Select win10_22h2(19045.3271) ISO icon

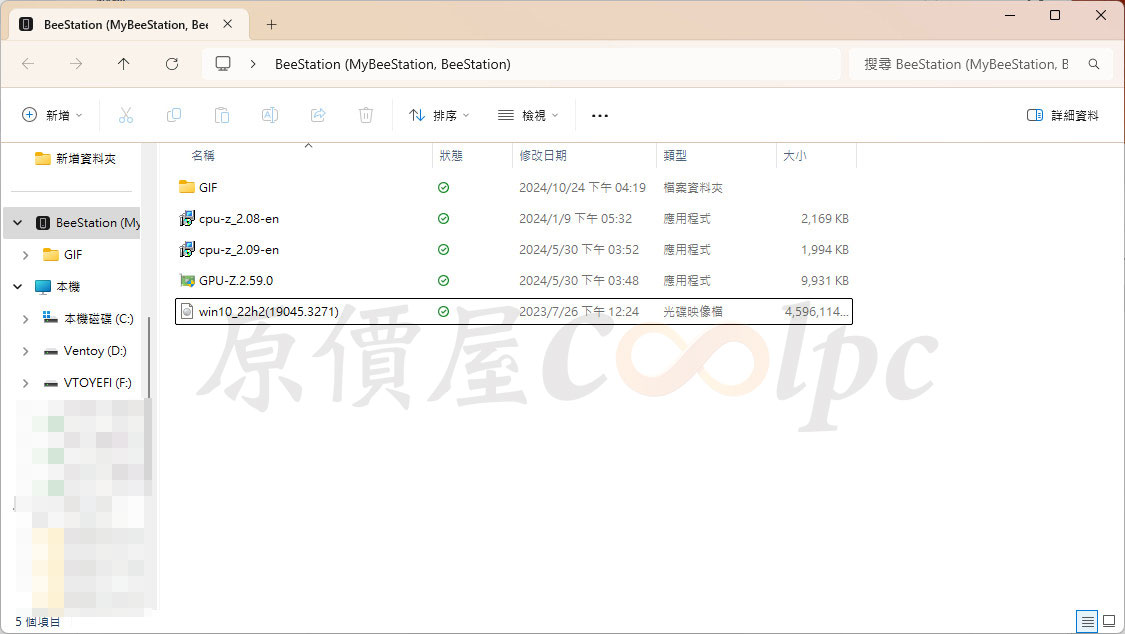click(187, 311)
